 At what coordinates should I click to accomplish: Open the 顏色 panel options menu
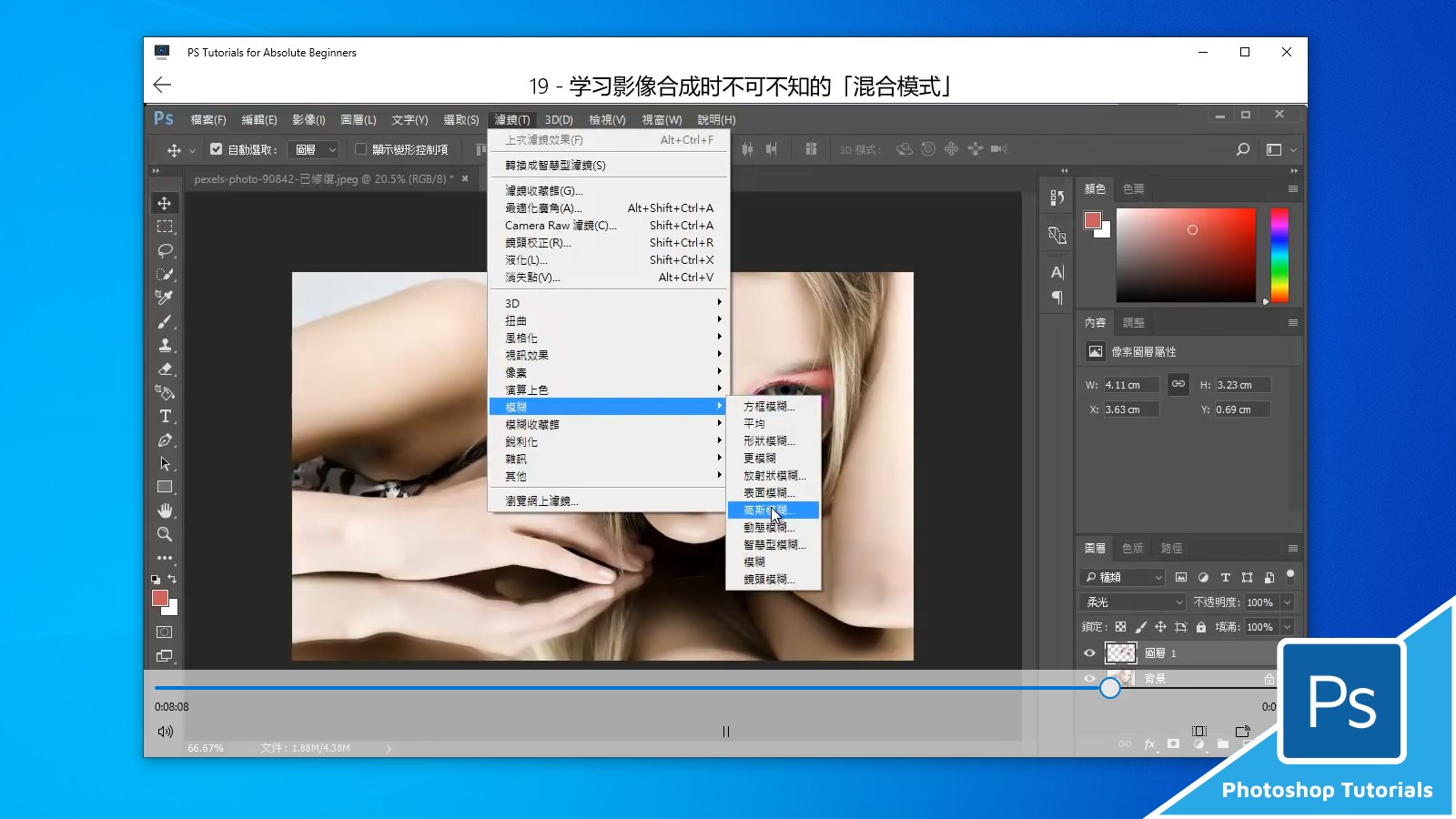[x=1292, y=188]
